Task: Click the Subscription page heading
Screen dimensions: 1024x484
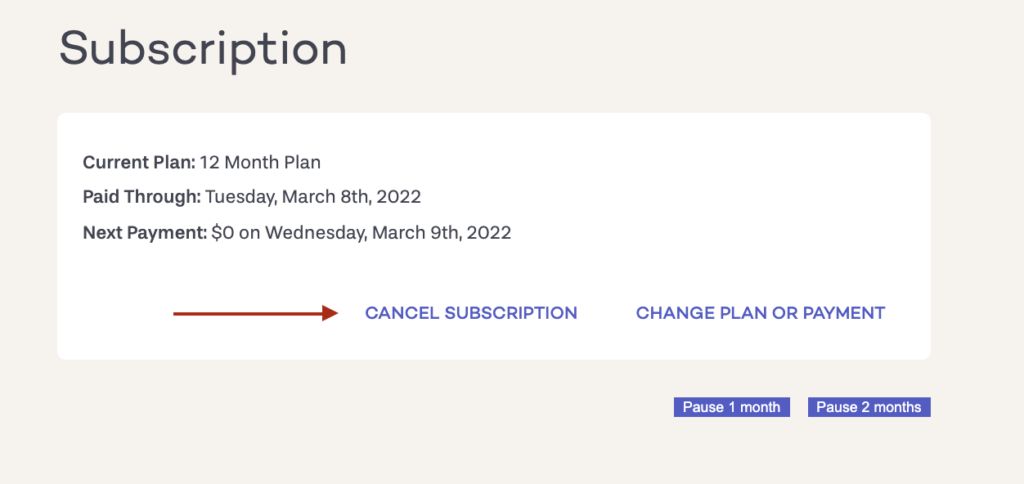Action: pyautogui.click(x=203, y=49)
